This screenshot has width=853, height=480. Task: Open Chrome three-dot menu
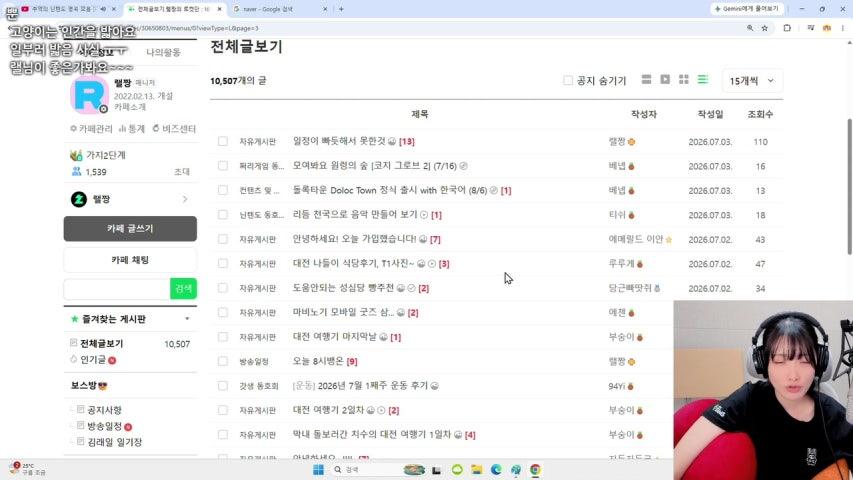tap(843, 28)
